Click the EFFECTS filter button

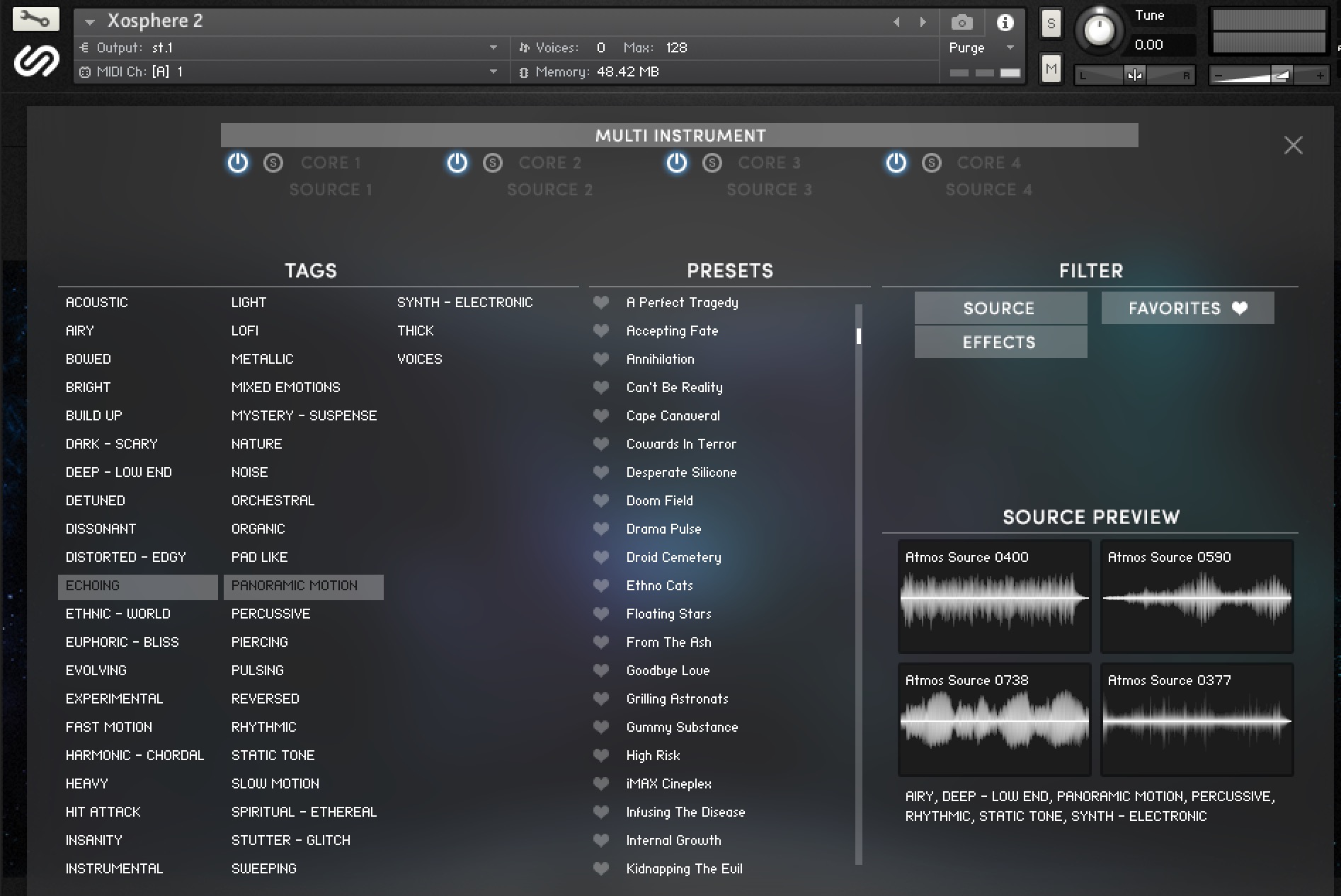pyautogui.click(x=1000, y=342)
